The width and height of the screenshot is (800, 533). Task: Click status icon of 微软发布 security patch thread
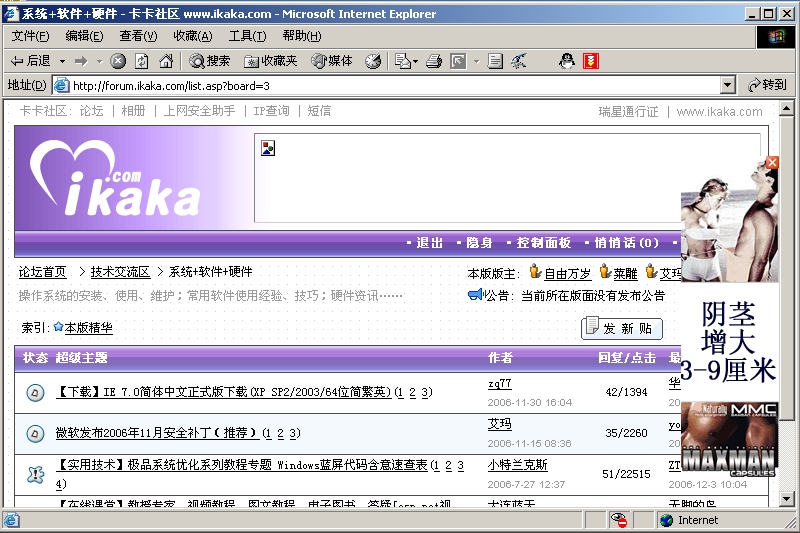point(35,434)
